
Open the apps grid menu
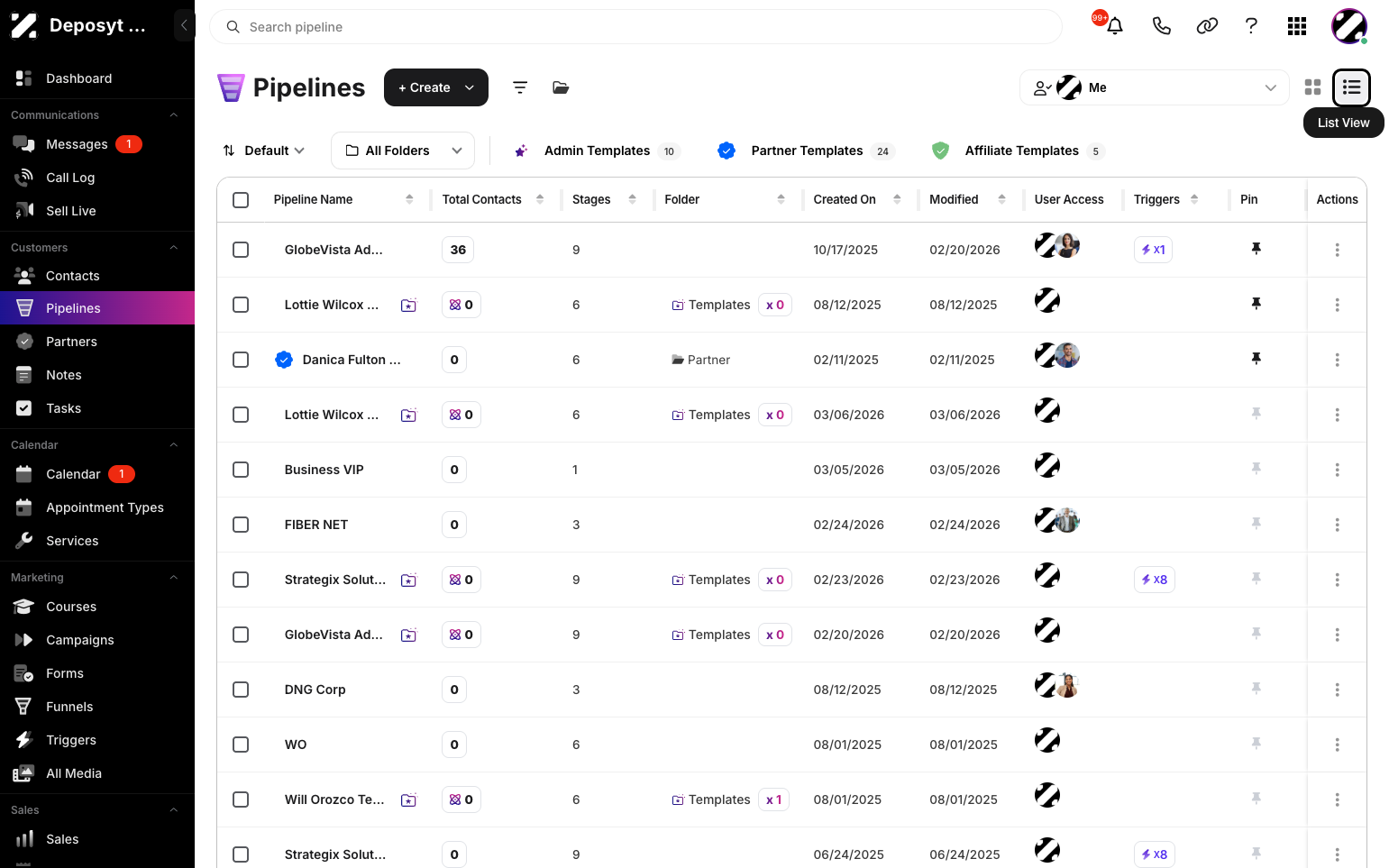[x=1297, y=26]
